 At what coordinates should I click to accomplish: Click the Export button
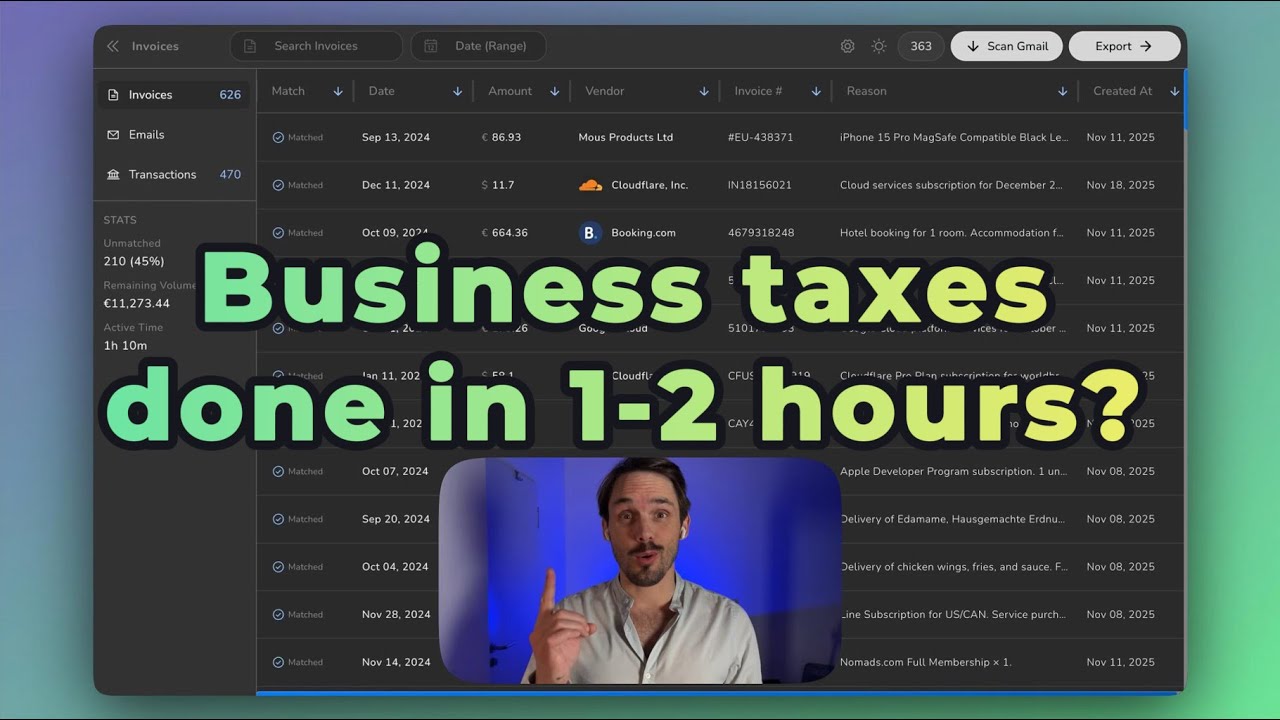click(1125, 46)
